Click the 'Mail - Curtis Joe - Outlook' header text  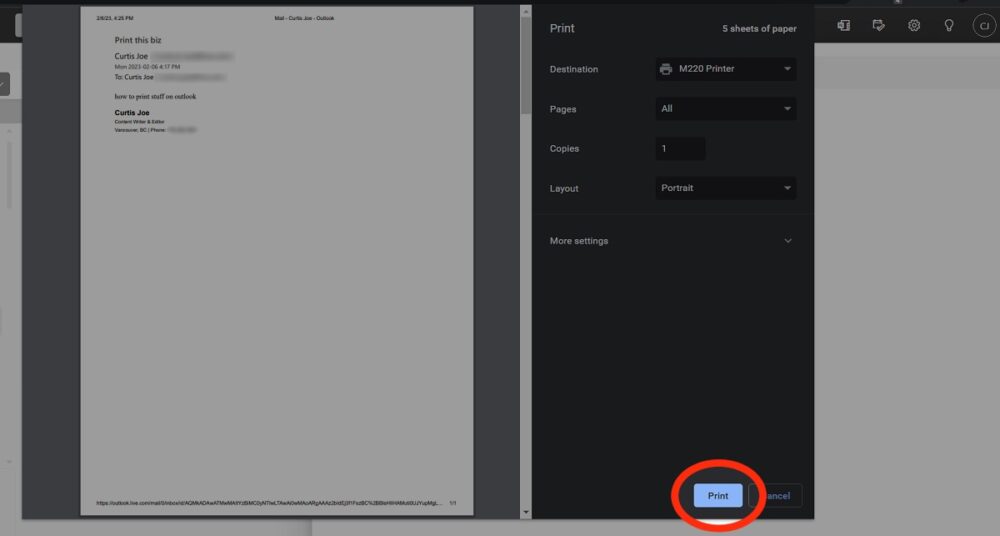point(304,18)
